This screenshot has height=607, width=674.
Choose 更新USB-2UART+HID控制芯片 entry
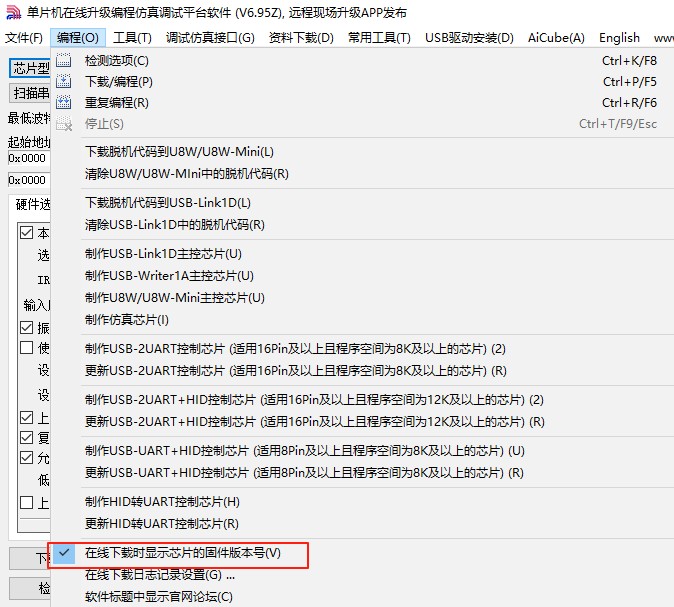pyautogui.click(x=362, y=422)
